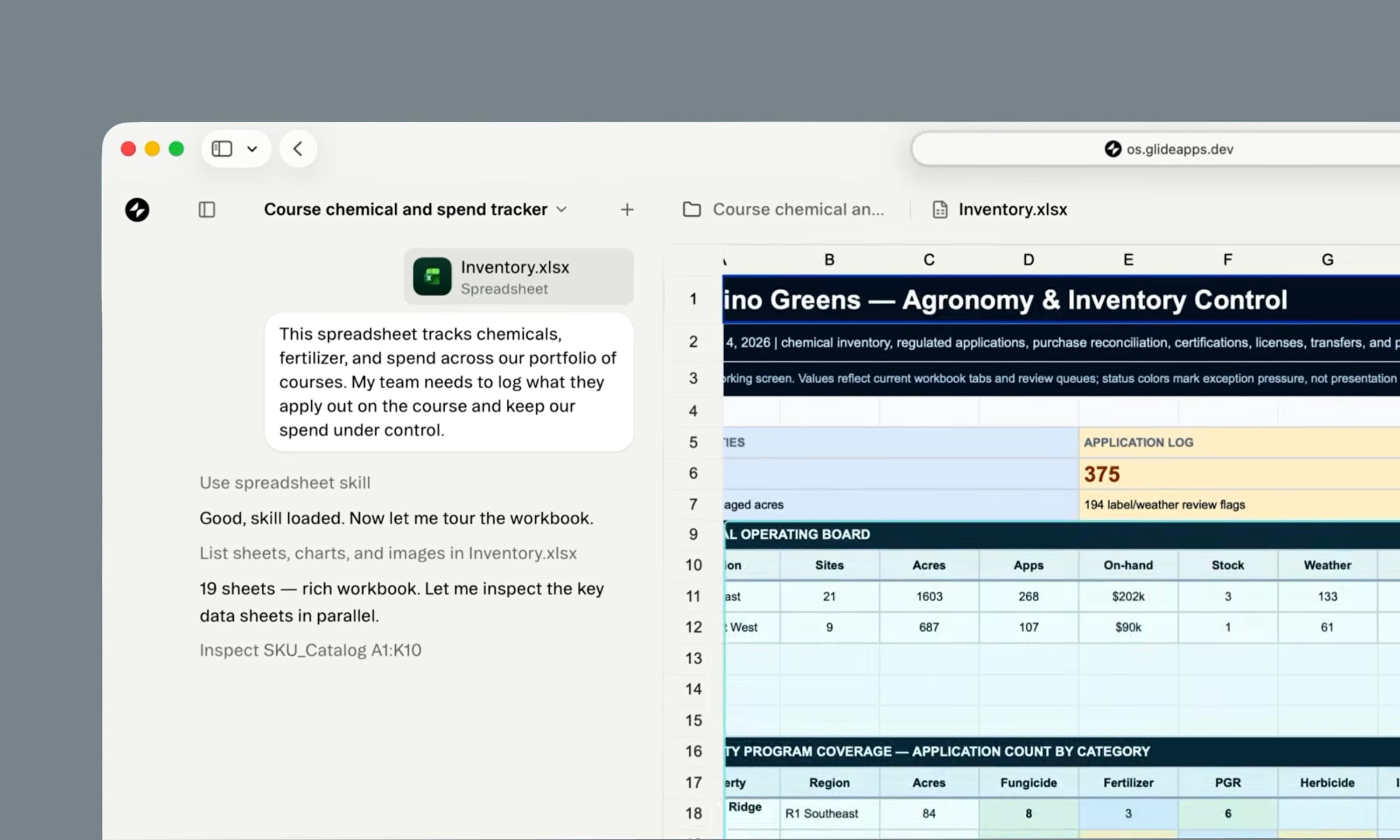Click the R1 Southeast region cell
Screen dimensions: 1400x840
click(830, 813)
